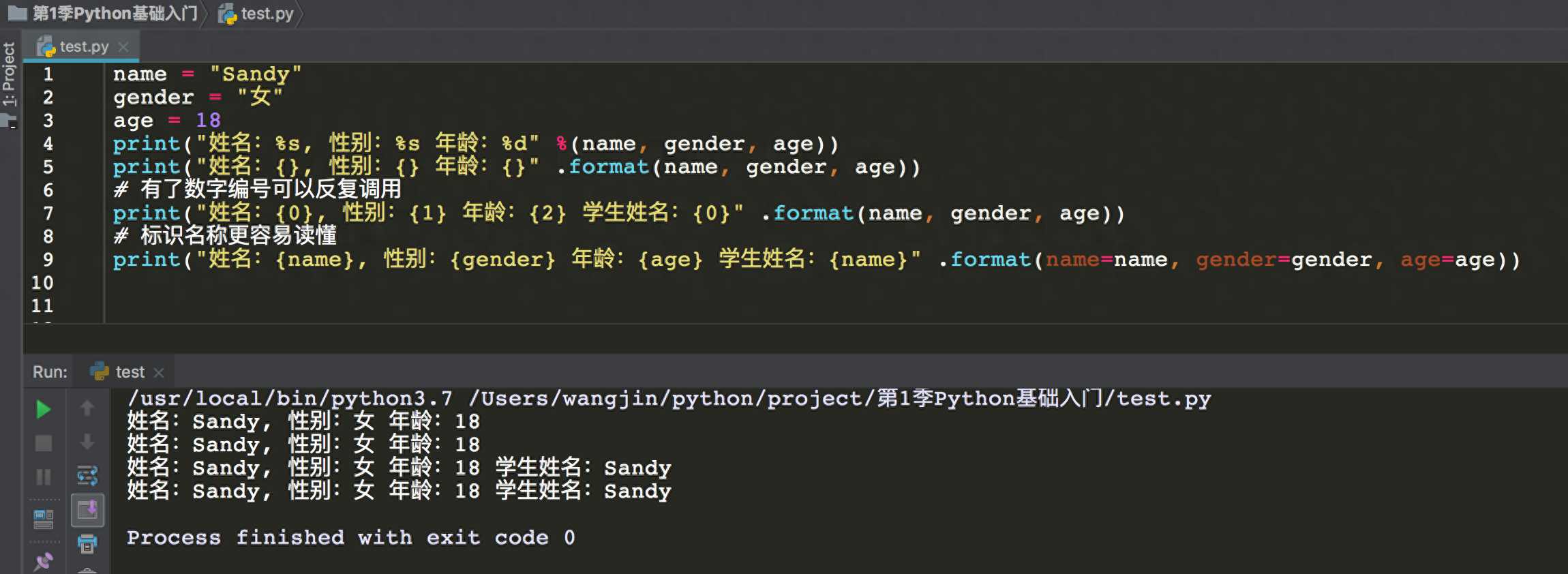Image resolution: width=1568 pixels, height=574 pixels.
Task: Click format method on line 7
Action: 813,213
